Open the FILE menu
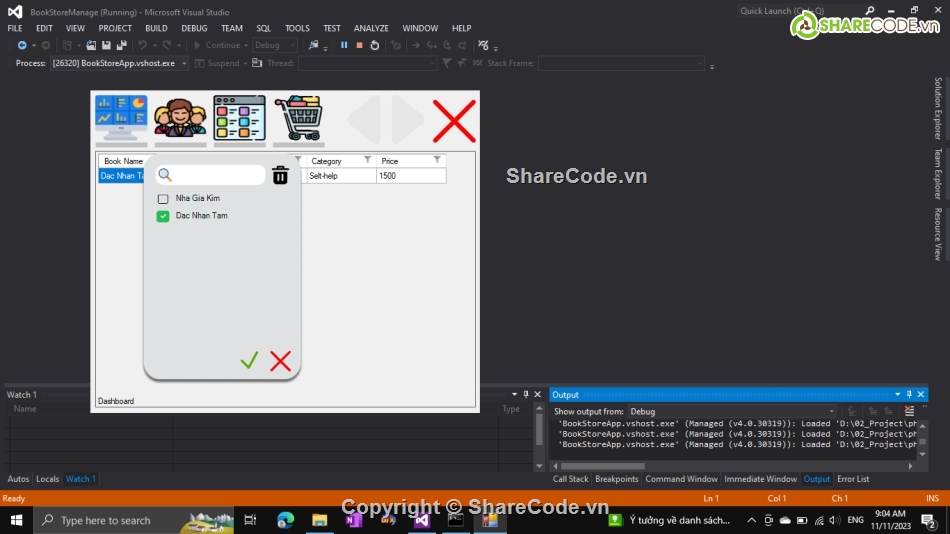Screen dimensions: 950x534 coord(15,28)
